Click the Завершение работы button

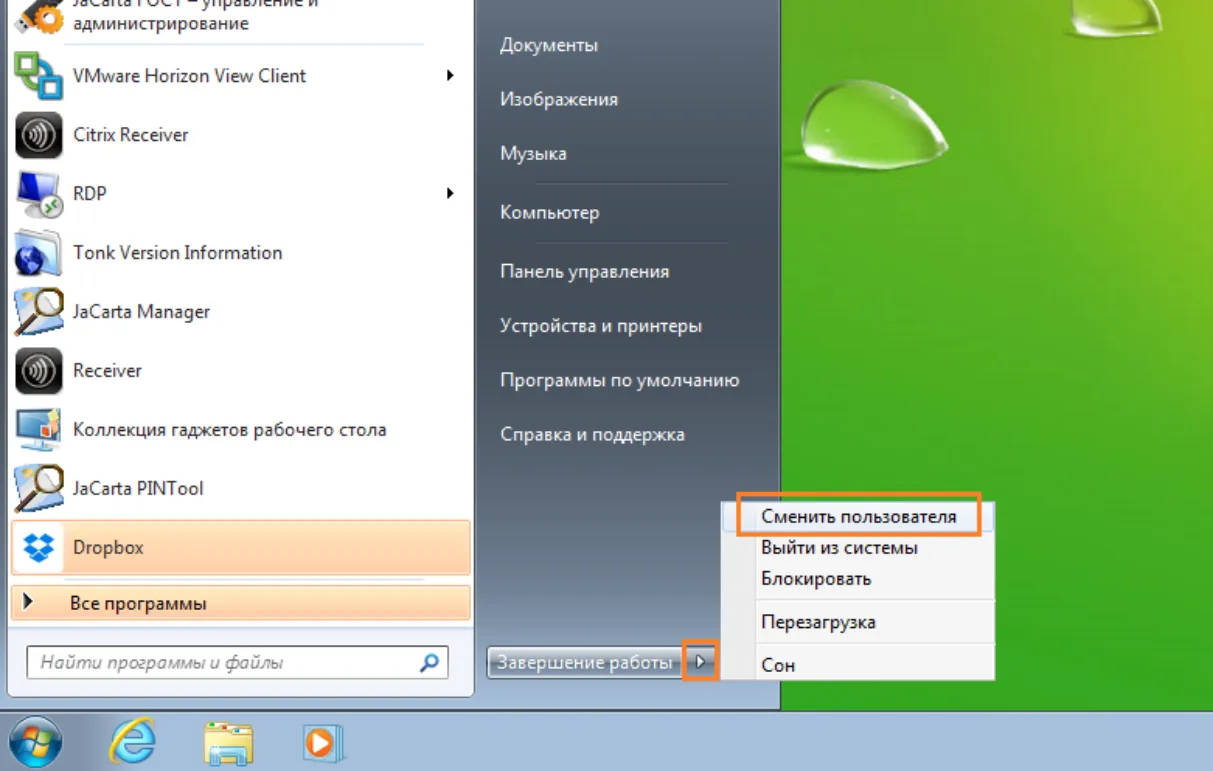[x=585, y=662]
